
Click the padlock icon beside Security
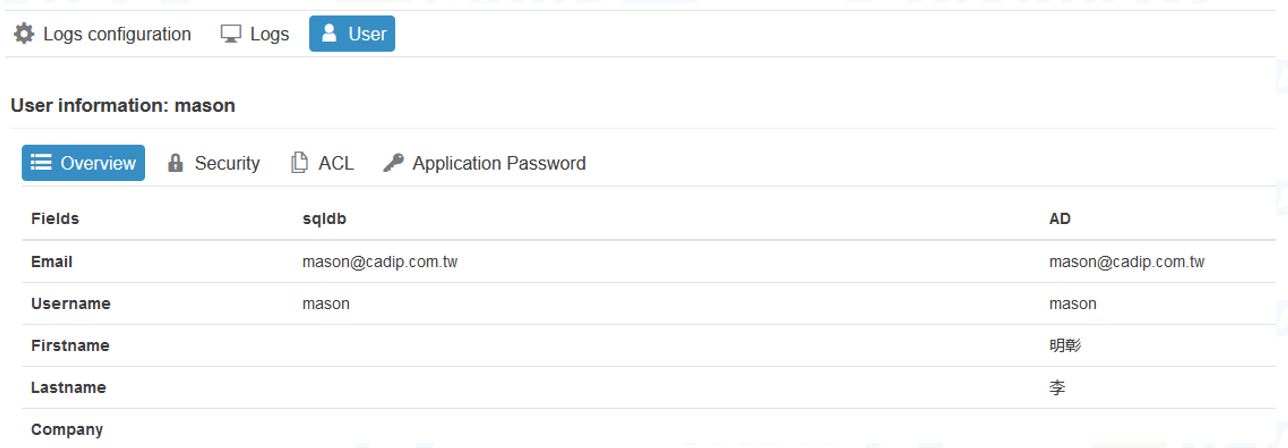tap(176, 163)
